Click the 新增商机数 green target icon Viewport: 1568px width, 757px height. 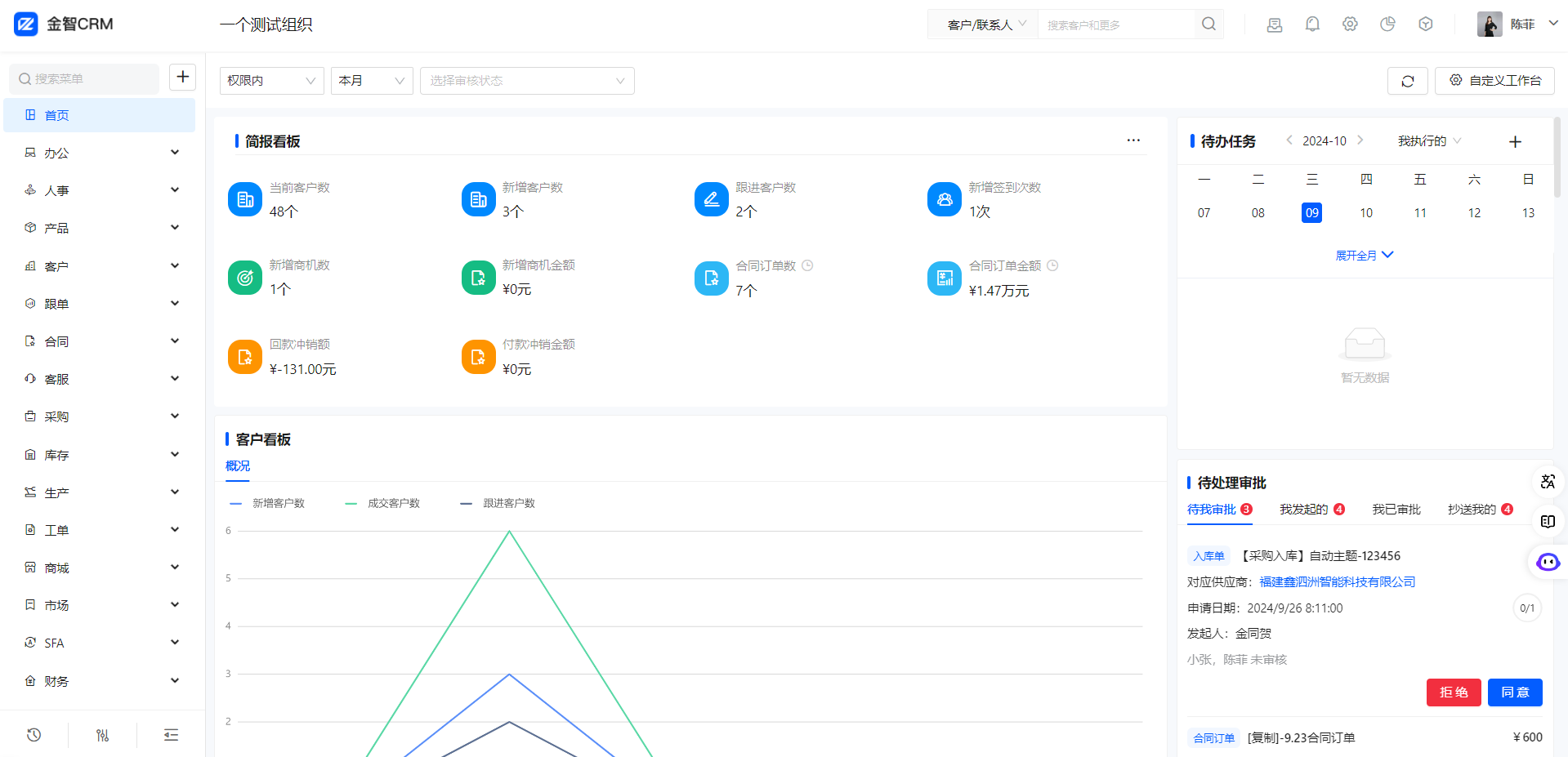(x=245, y=278)
